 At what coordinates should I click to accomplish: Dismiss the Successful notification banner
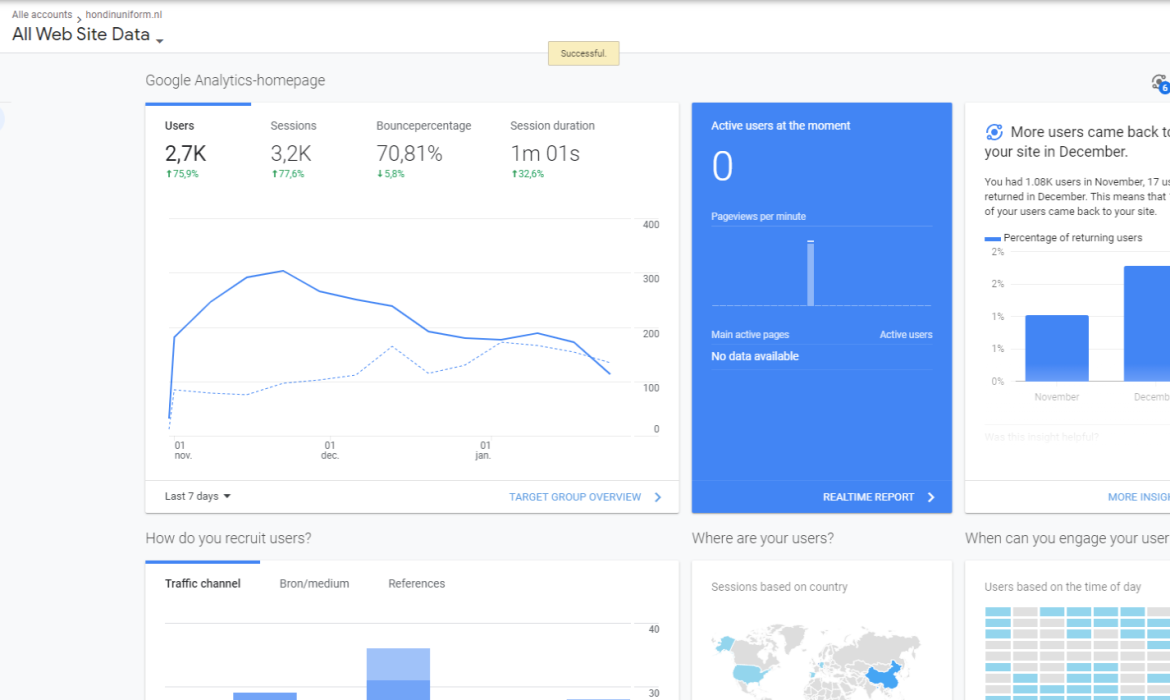click(x=583, y=54)
